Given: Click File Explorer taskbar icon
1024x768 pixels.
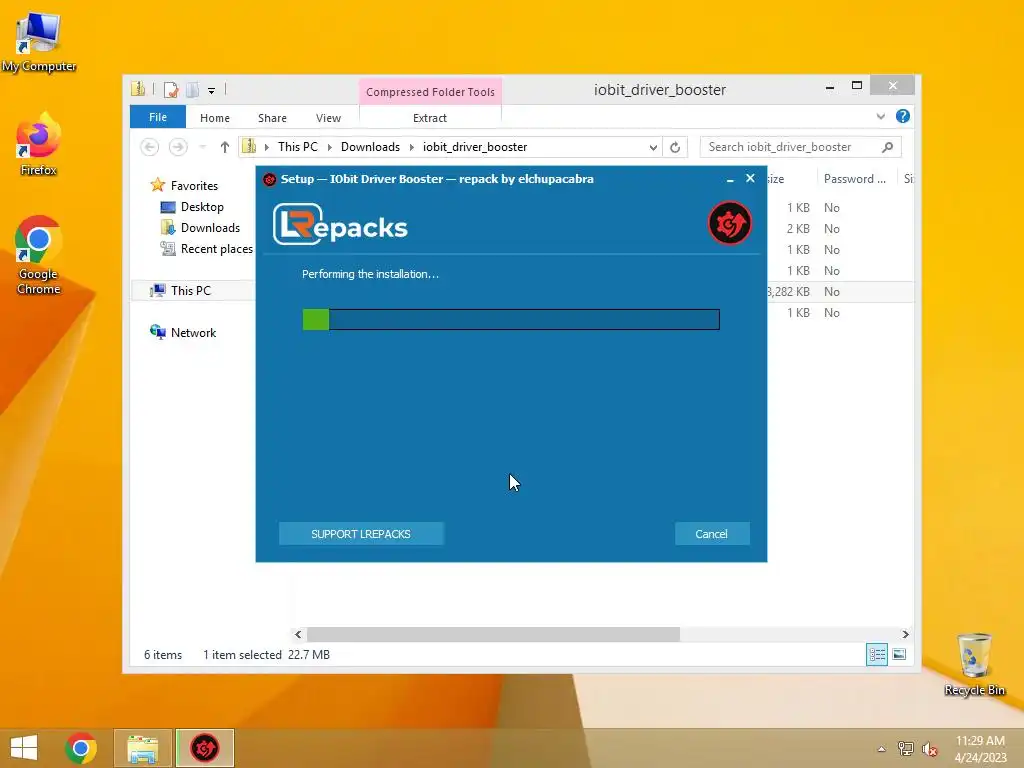Looking at the screenshot, I should pyautogui.click(x=143, y=748).
